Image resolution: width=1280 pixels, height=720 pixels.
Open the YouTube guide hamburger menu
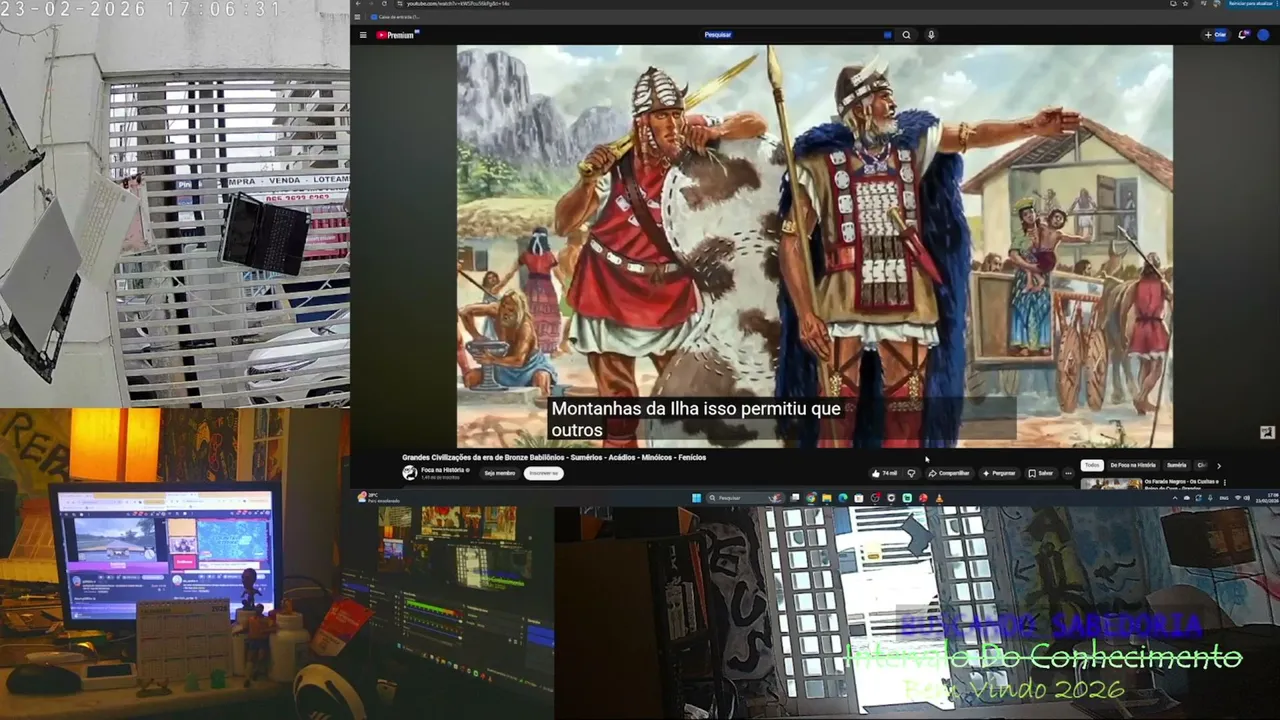pos(363,35)
